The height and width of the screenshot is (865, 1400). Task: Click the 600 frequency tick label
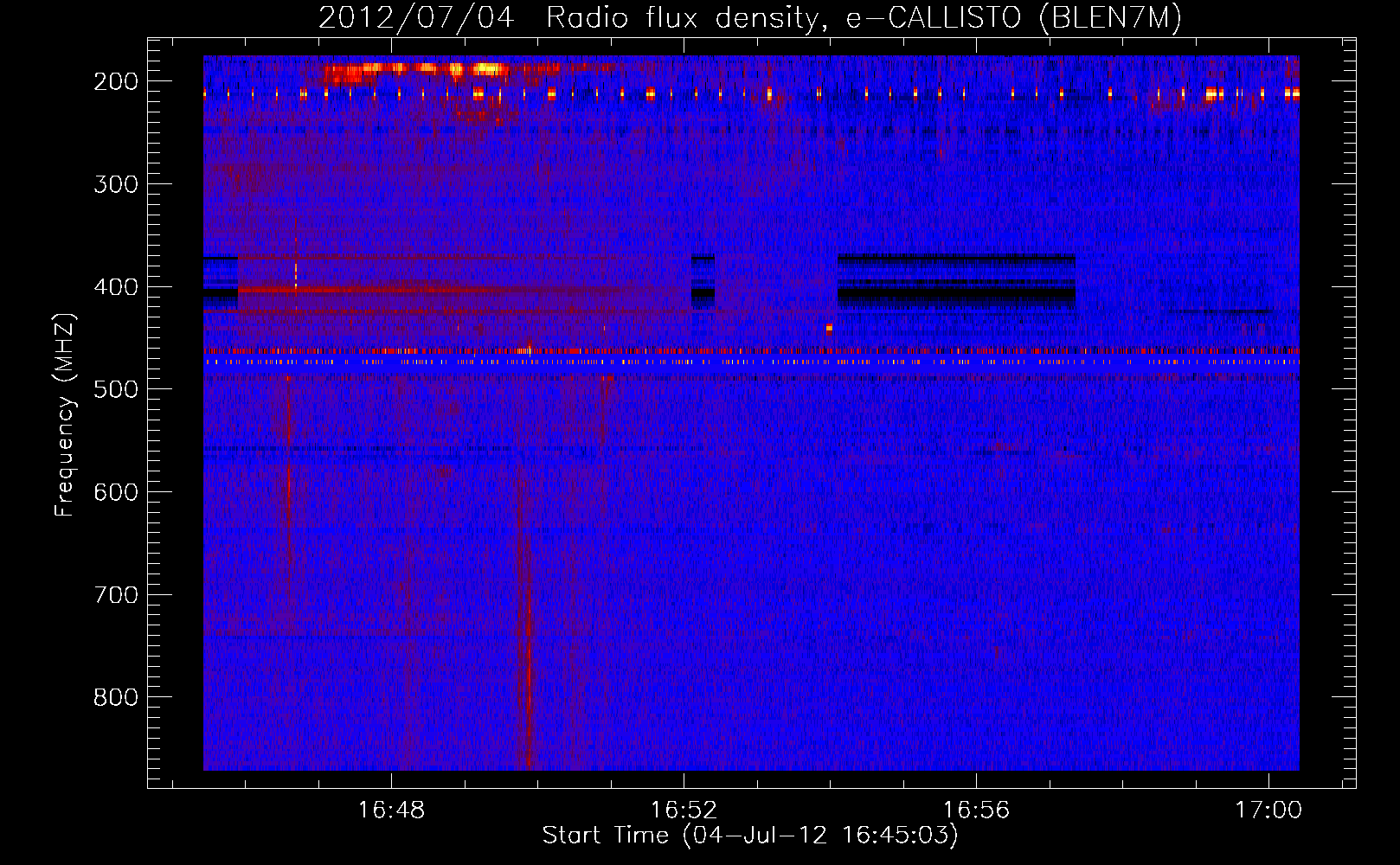[115, 492]
